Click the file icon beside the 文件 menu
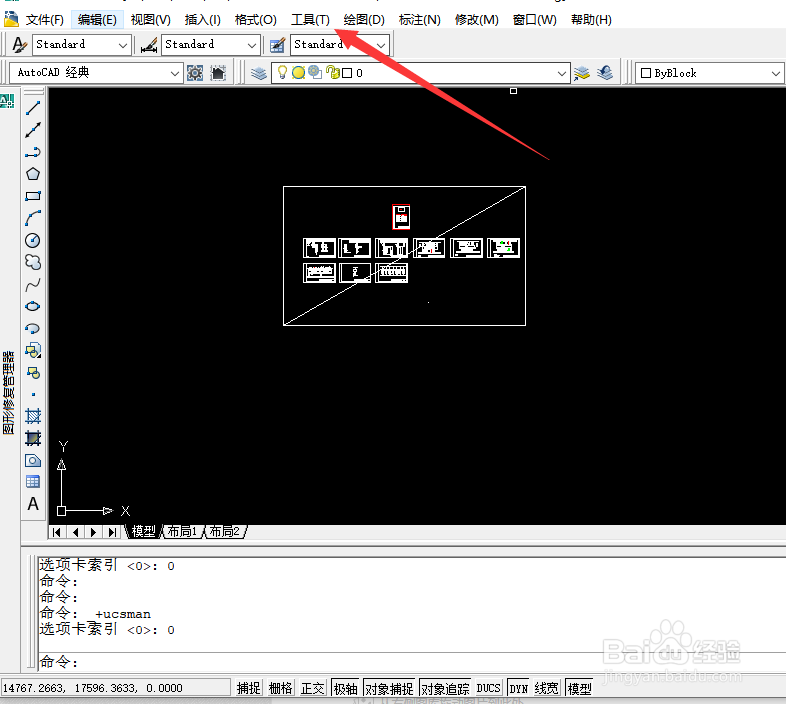Screen dimensions: 786x704 tap(11, 20)
